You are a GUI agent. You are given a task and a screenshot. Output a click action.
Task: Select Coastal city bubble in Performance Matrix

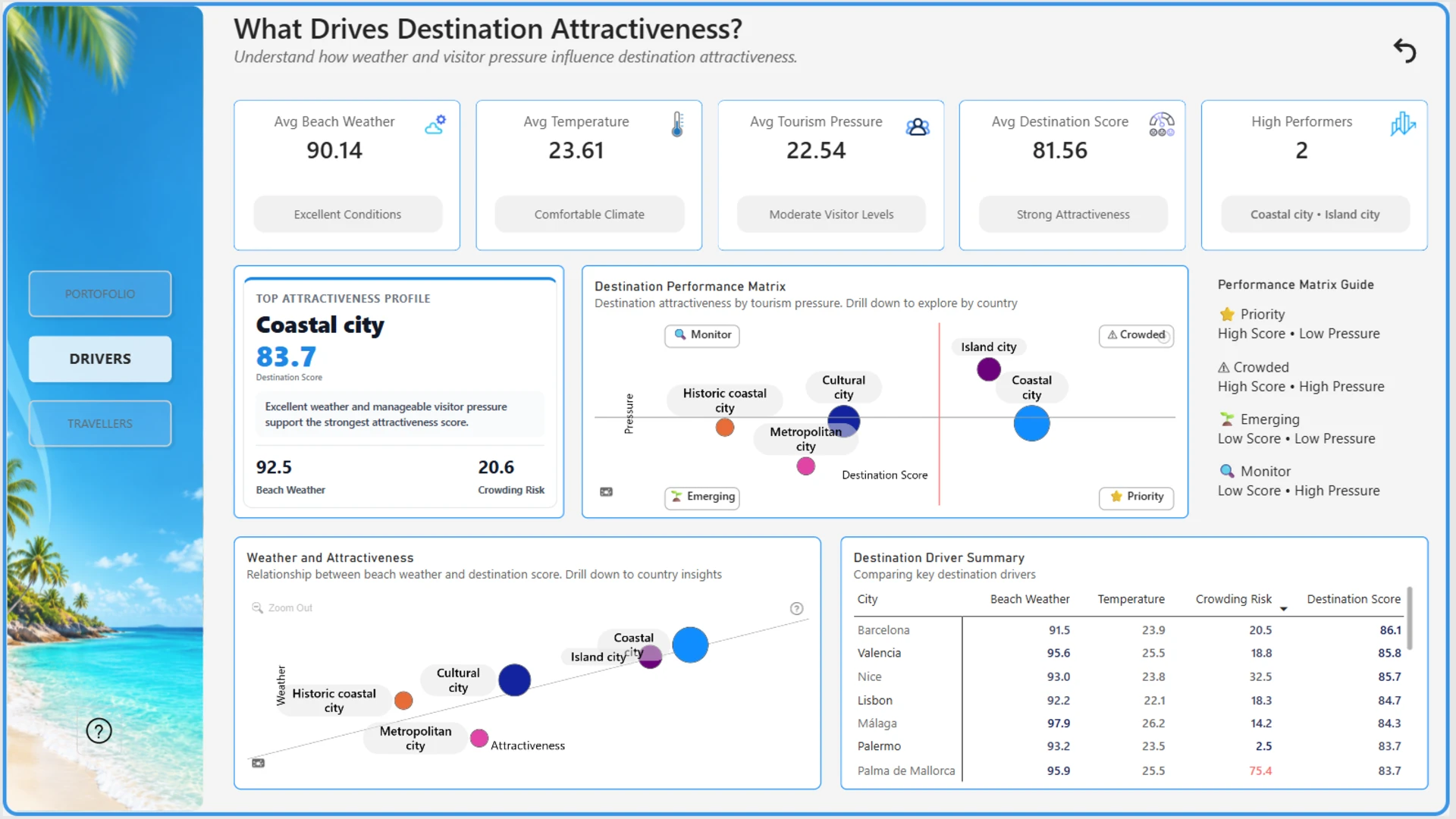(x=1031, y=423)
